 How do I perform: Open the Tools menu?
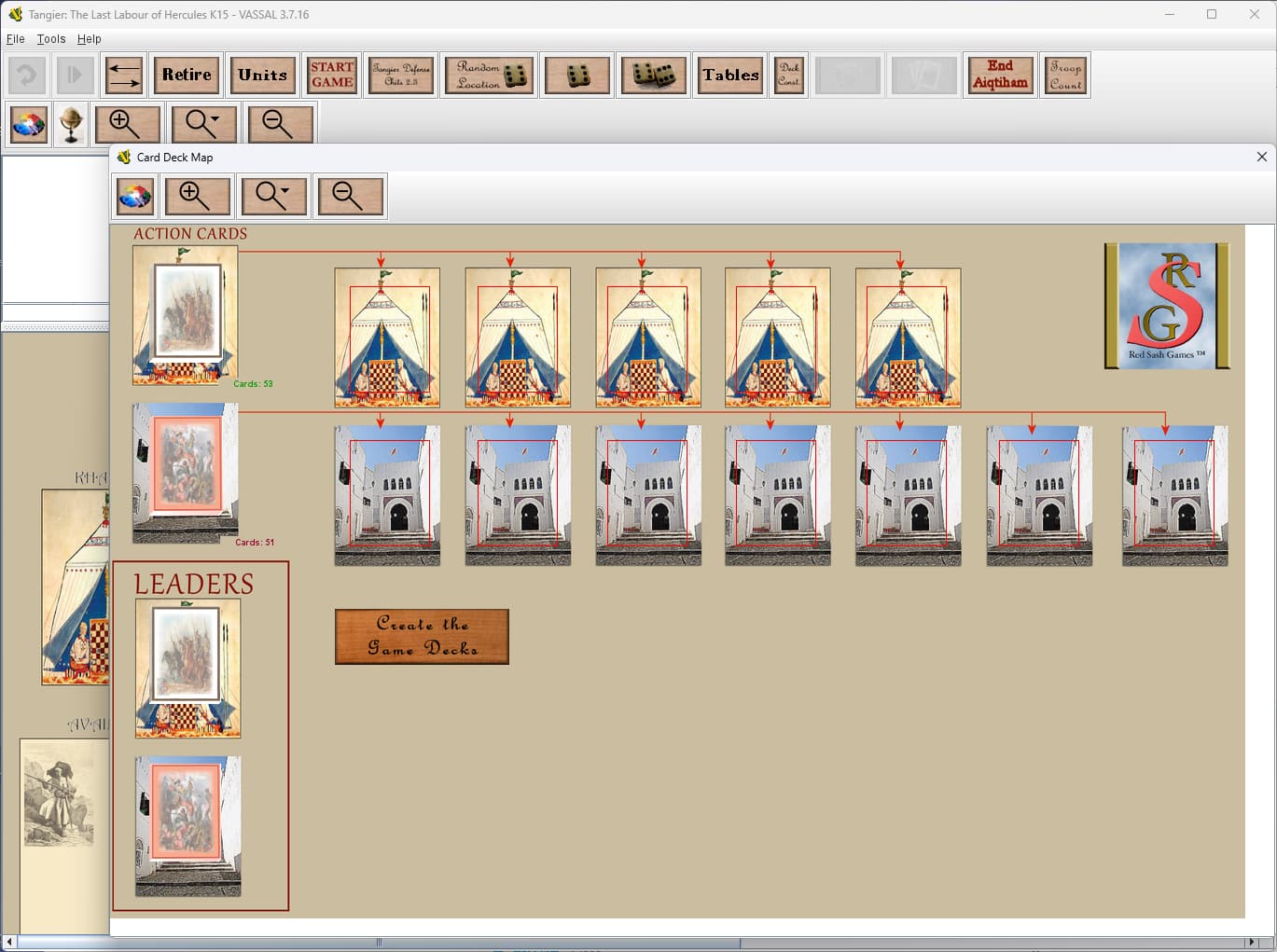pyautogui.click(x=51, y=39)
